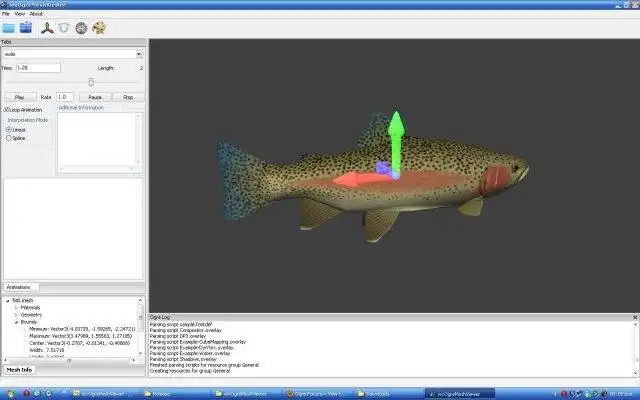Viewport: 640px width, 400px height.
Task: Open the File menu
Action: [6, 14]
